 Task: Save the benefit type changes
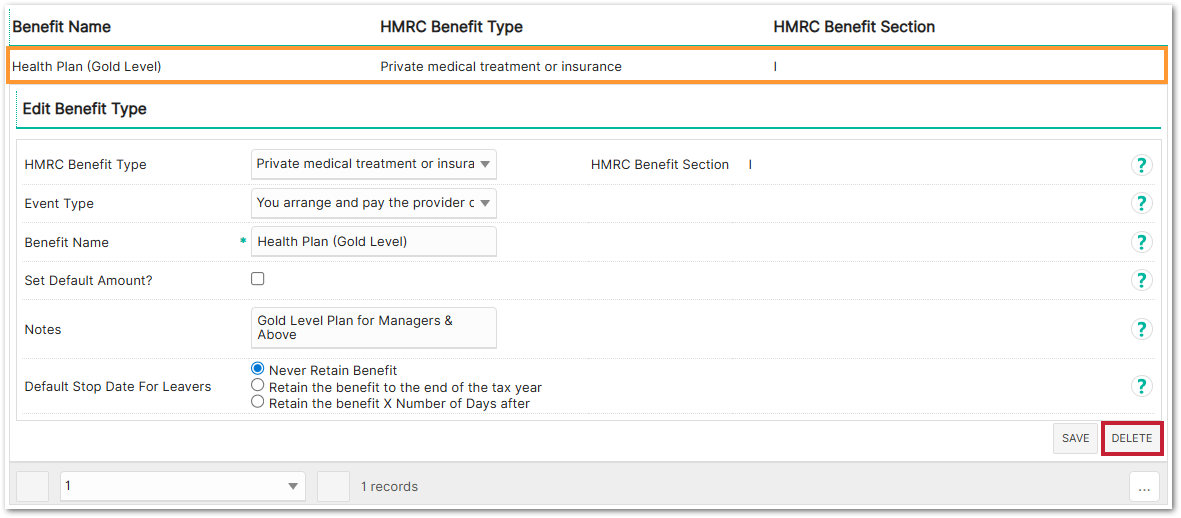1075,438
